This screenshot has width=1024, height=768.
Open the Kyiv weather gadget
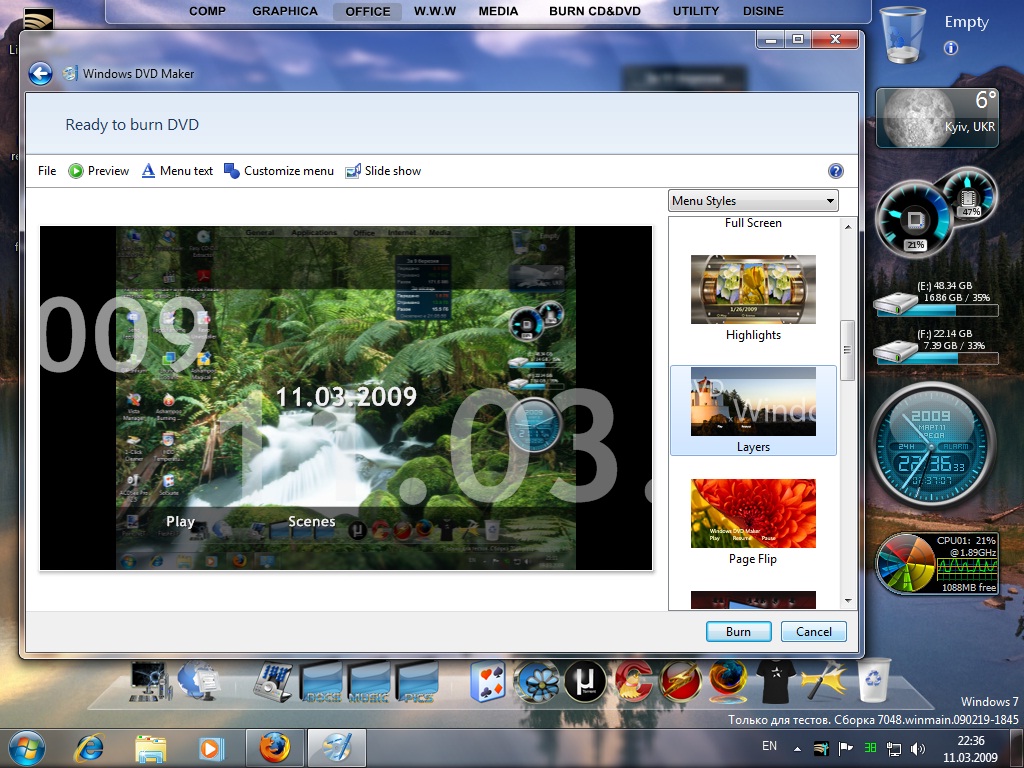(937, 118)
